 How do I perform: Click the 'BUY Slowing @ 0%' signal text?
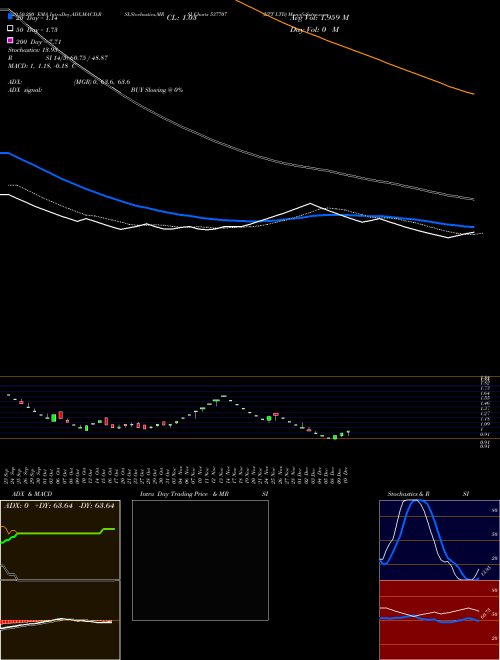157,90
